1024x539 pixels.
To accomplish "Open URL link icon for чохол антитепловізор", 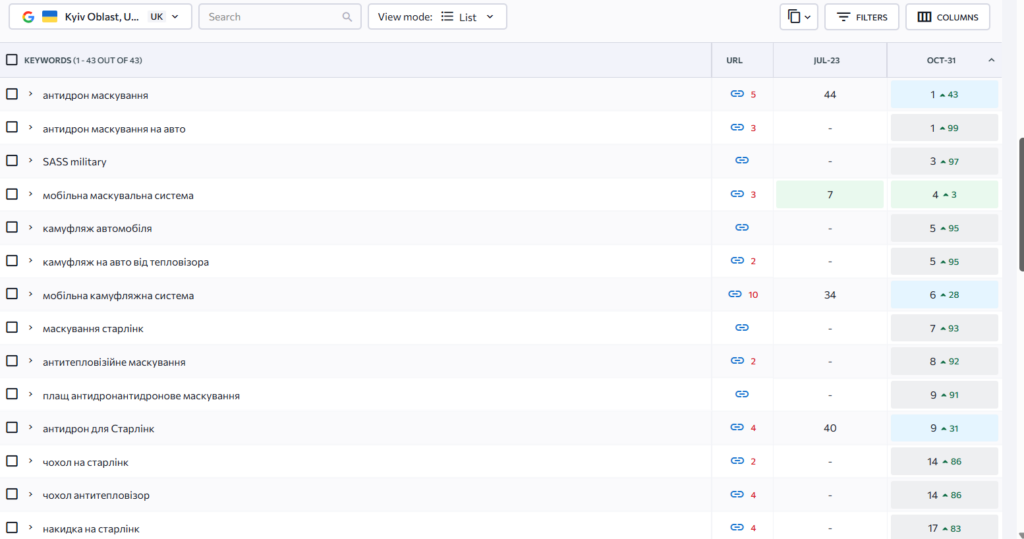I will click(737, 494).
